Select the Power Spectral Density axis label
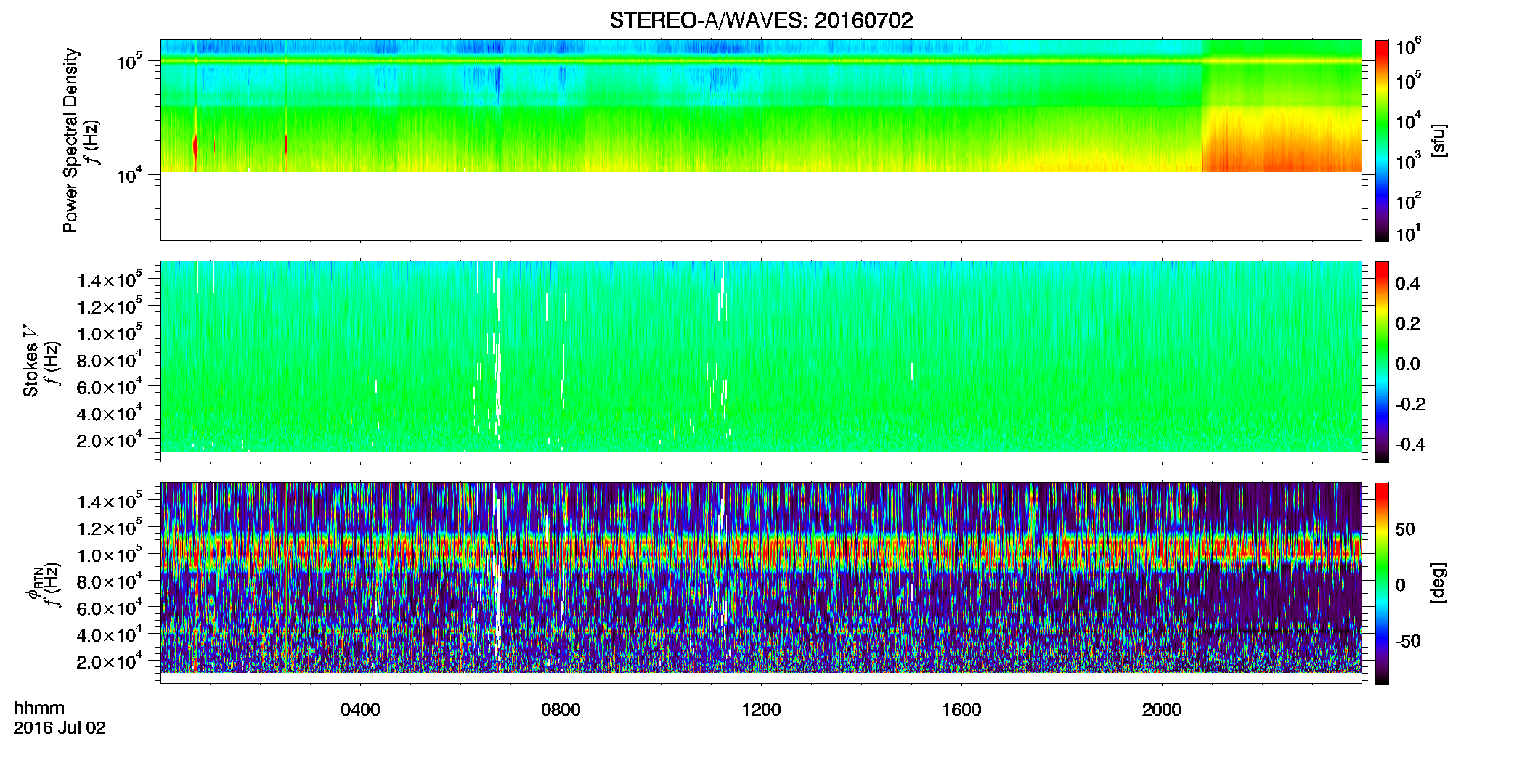 click(70, 140)
